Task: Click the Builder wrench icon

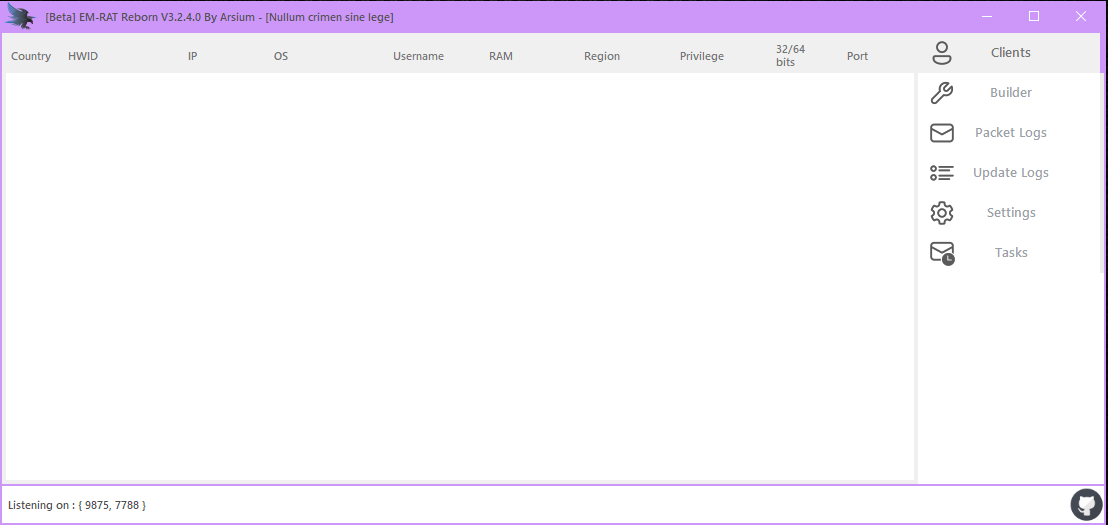Action: pyautogui.click(x=942, y=93)
